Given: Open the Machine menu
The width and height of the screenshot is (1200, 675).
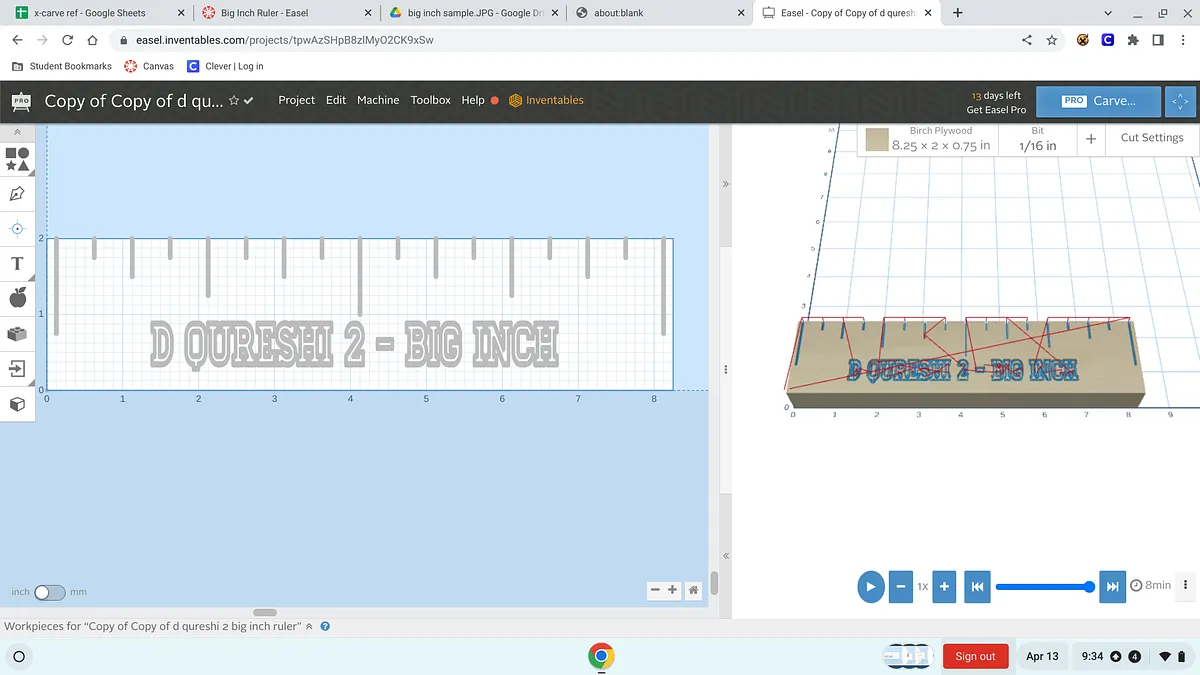Looking at the screenshot, I should point(378,100).
